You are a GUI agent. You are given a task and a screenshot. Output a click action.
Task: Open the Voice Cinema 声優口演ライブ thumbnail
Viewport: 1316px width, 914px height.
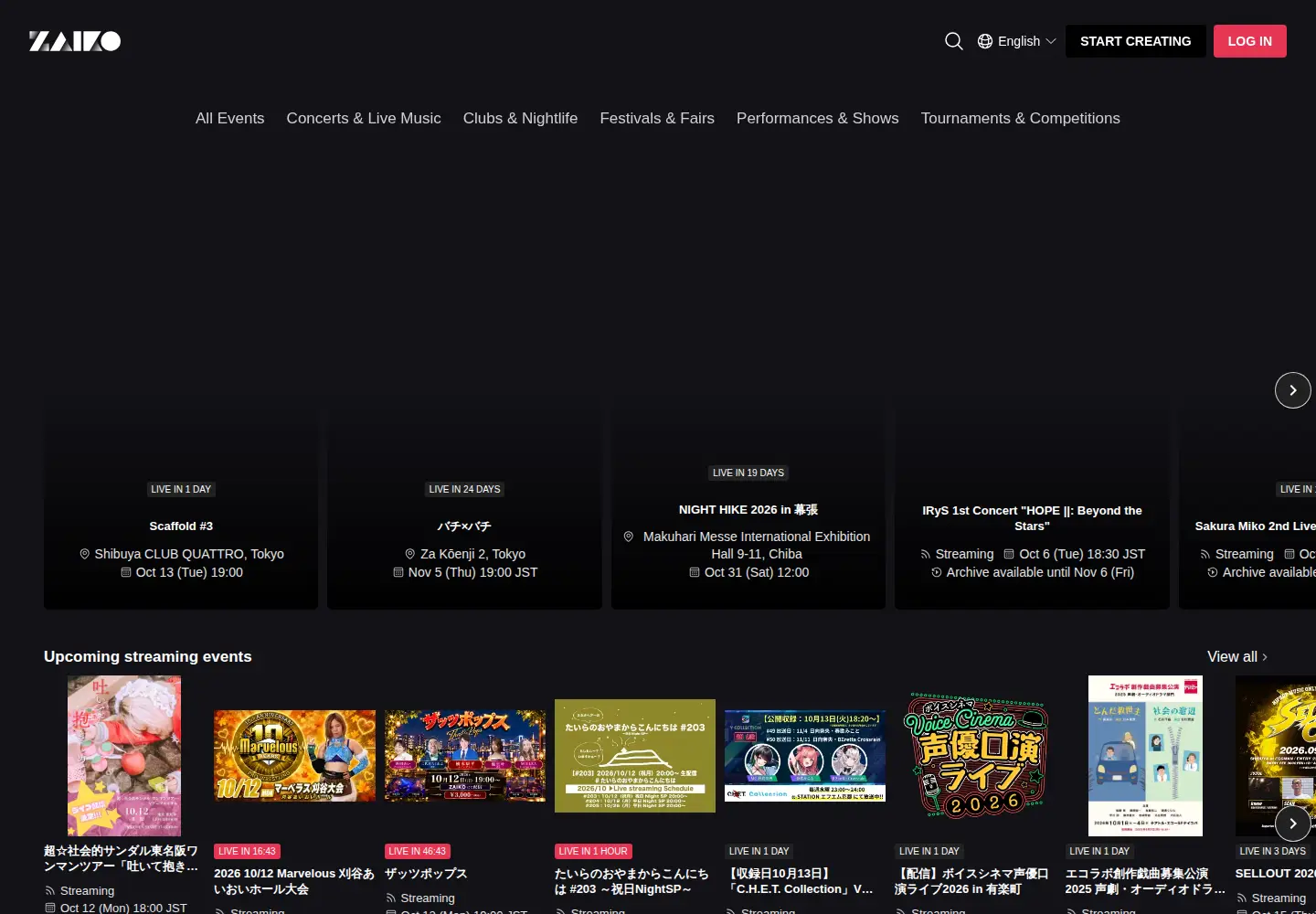click(975, 756)
